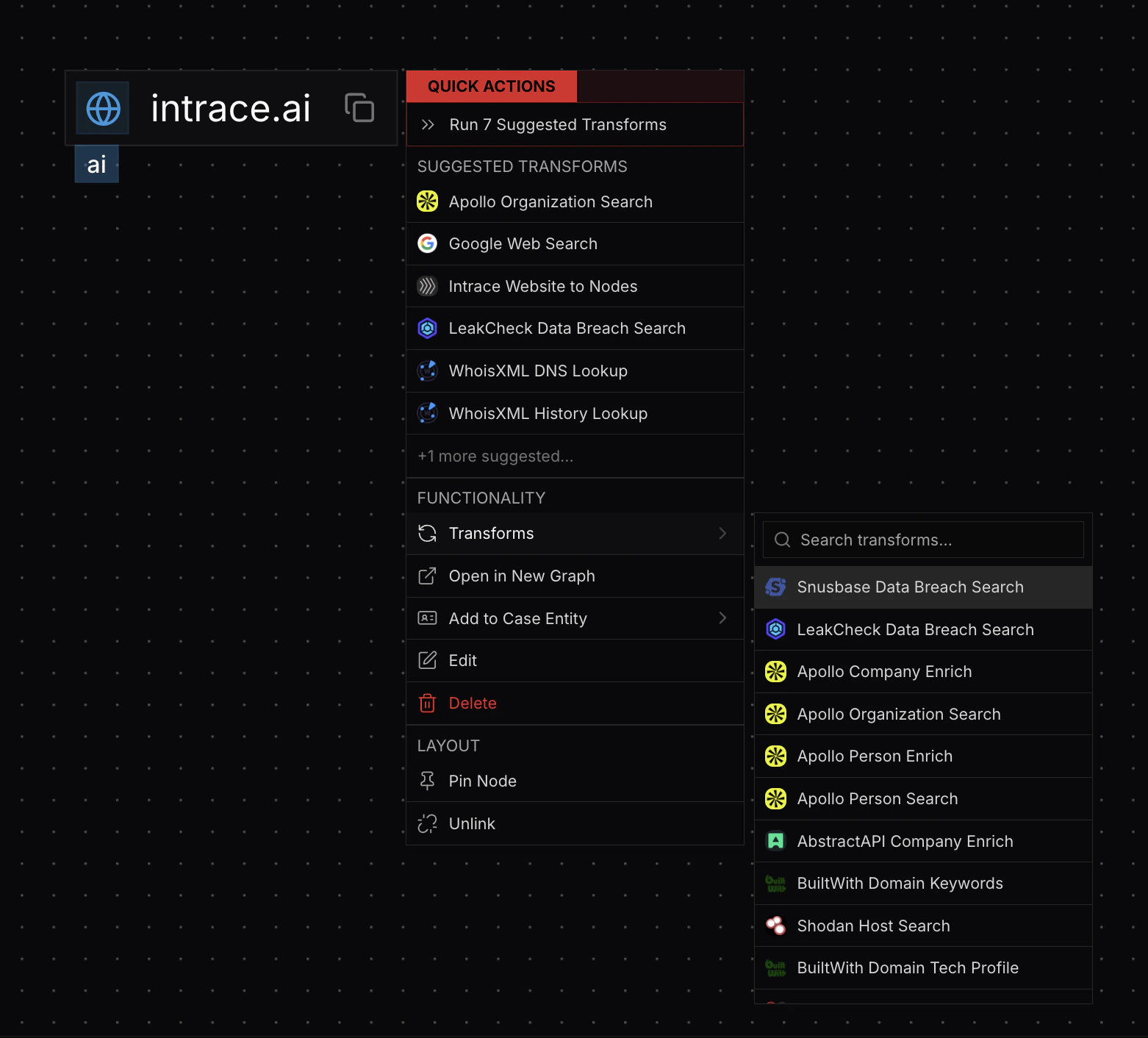Viewport: 1148px width, 1038px height.
Task: Click LeakCheck icon in suggested transforms
Action: (428, 328)
